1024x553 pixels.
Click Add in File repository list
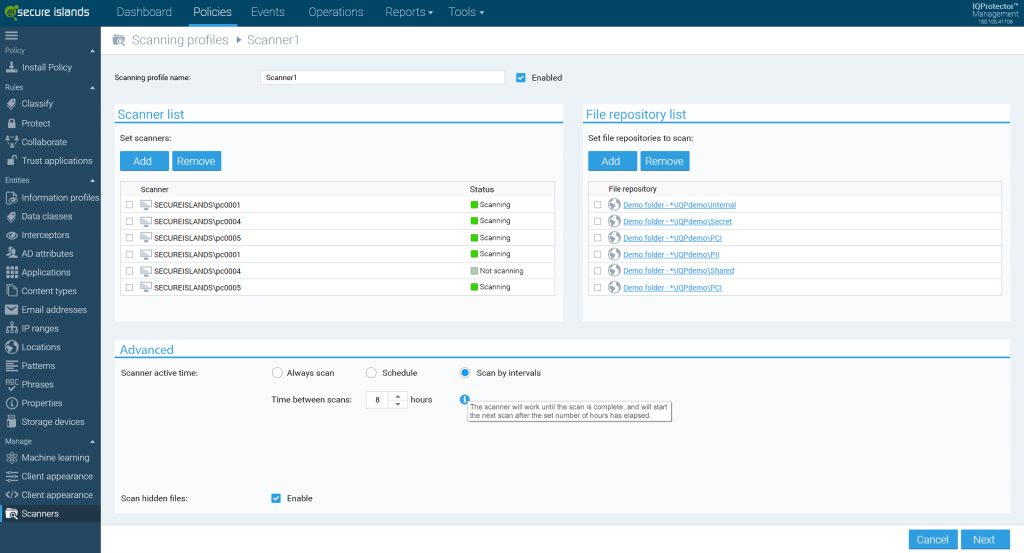point(613,161)
